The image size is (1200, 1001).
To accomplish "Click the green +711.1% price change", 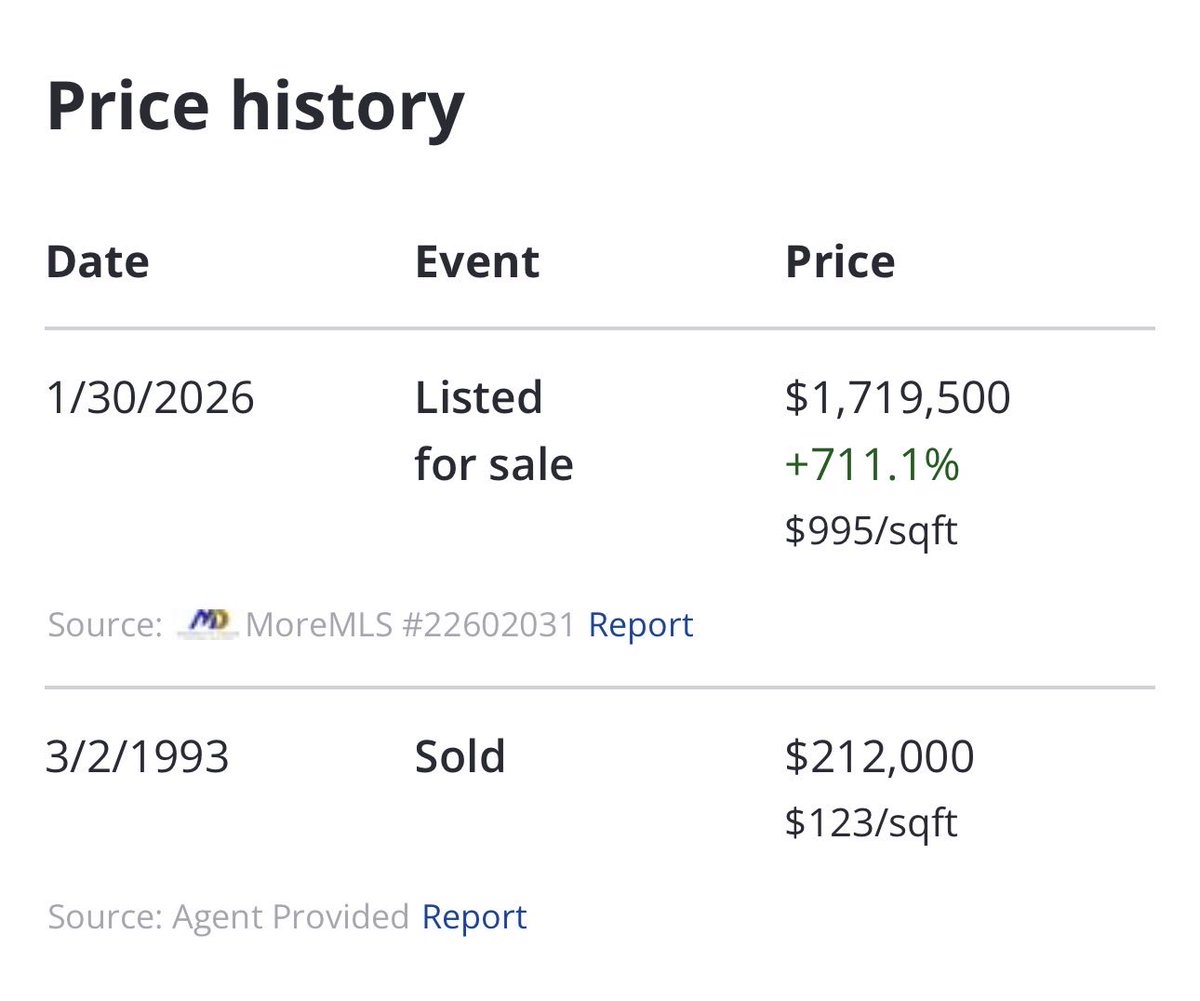I will pos(872,465).
